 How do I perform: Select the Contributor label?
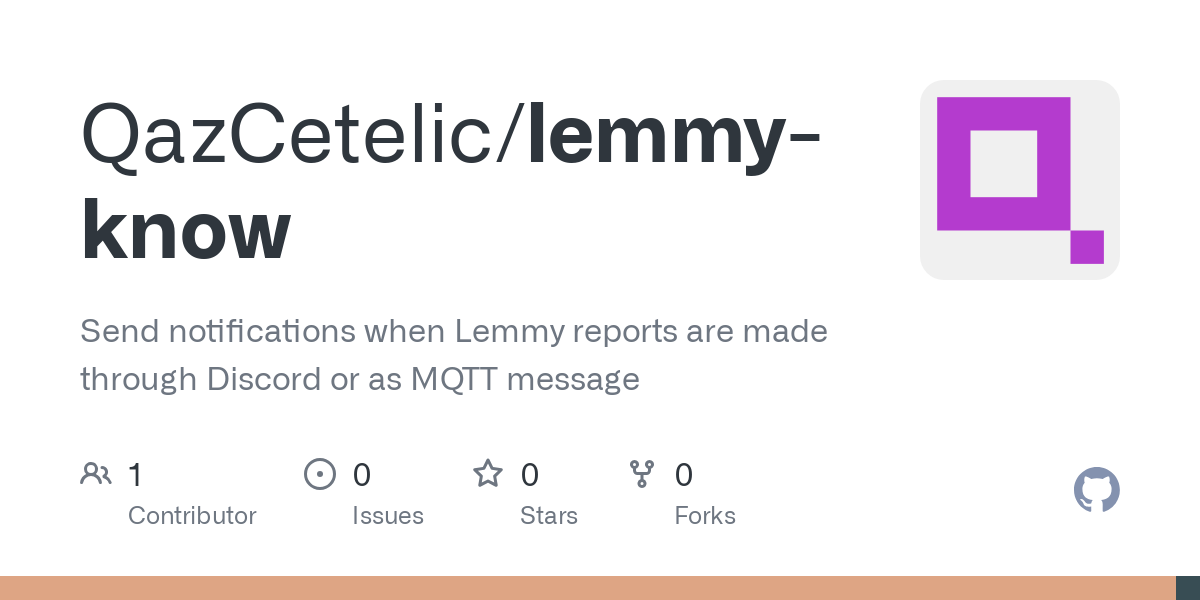(x=192, y=516)
